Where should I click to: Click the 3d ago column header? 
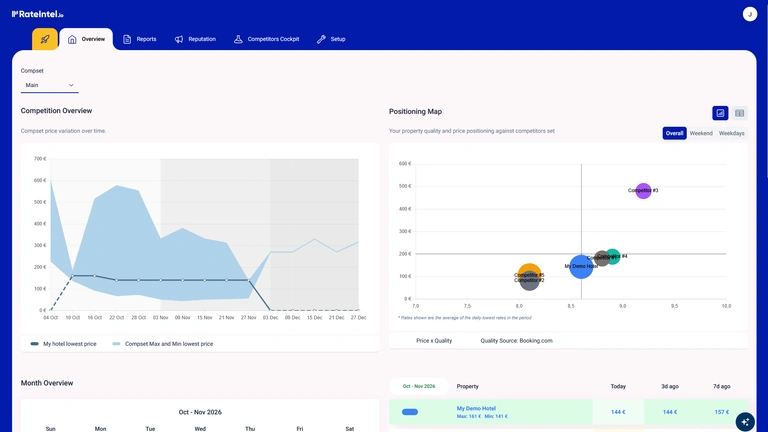[x=670, y=386]
